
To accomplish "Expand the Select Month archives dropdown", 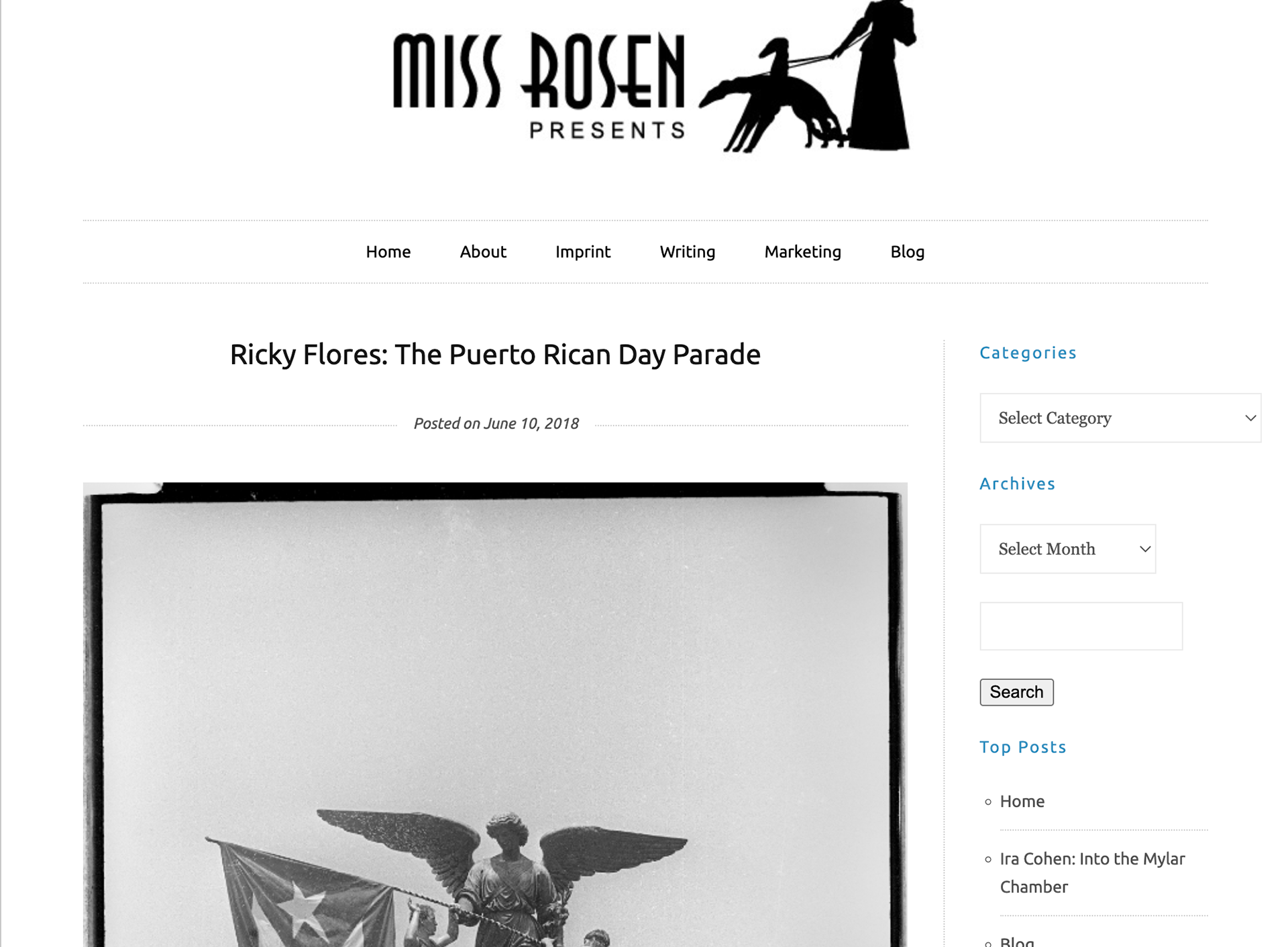I will pos(1067,549).
